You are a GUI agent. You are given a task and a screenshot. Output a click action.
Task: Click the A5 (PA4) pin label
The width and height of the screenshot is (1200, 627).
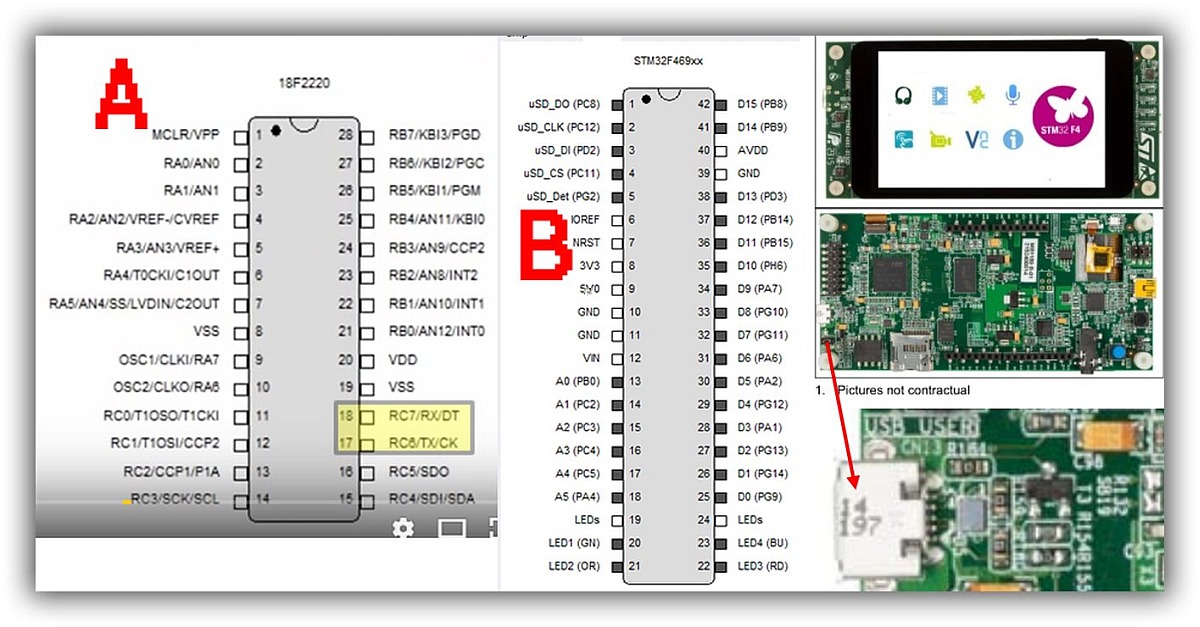[578, 497]
